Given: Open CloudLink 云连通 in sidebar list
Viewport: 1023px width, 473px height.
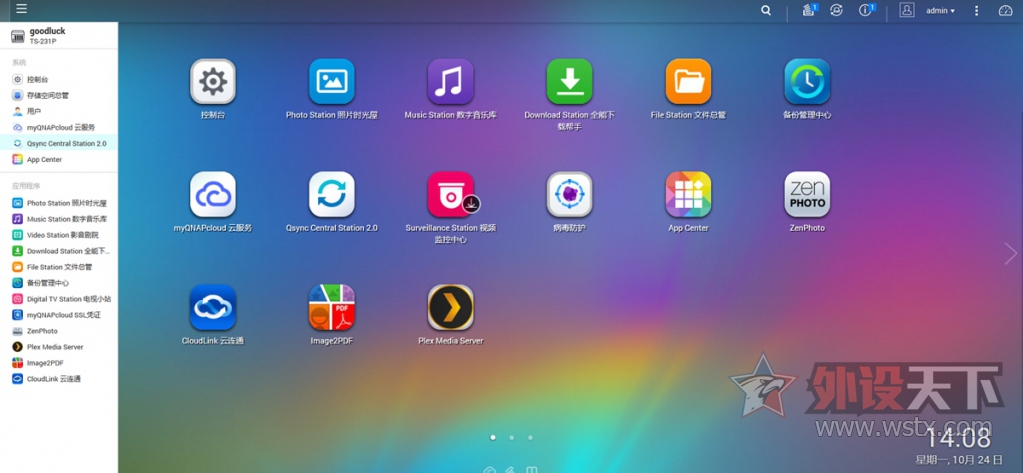Looking at the screenshot, I should coord(59,378).
